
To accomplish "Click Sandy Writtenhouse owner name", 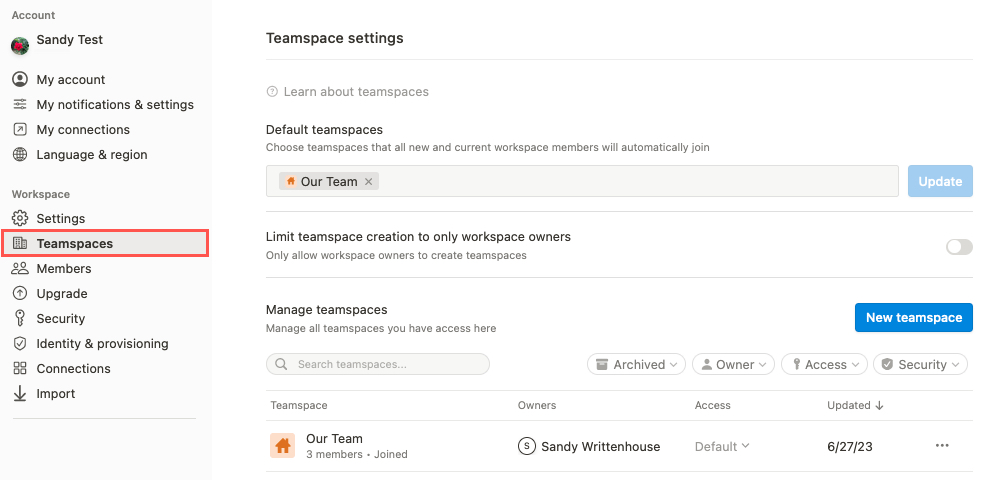I will click(600, 447).
